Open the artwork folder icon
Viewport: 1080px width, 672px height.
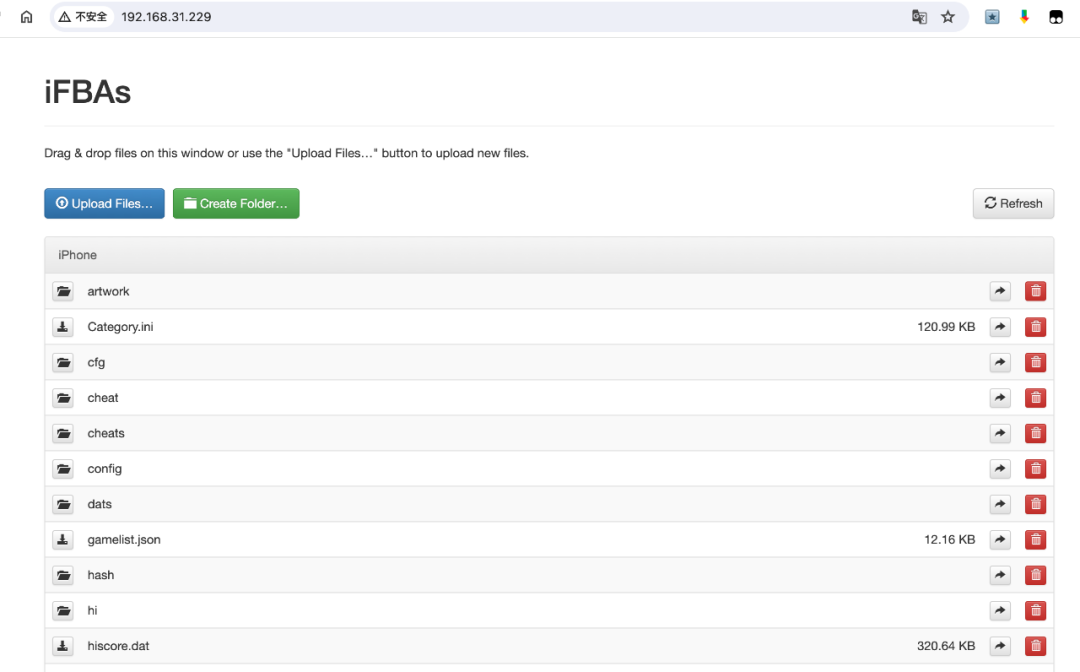(x=63, y=291)
